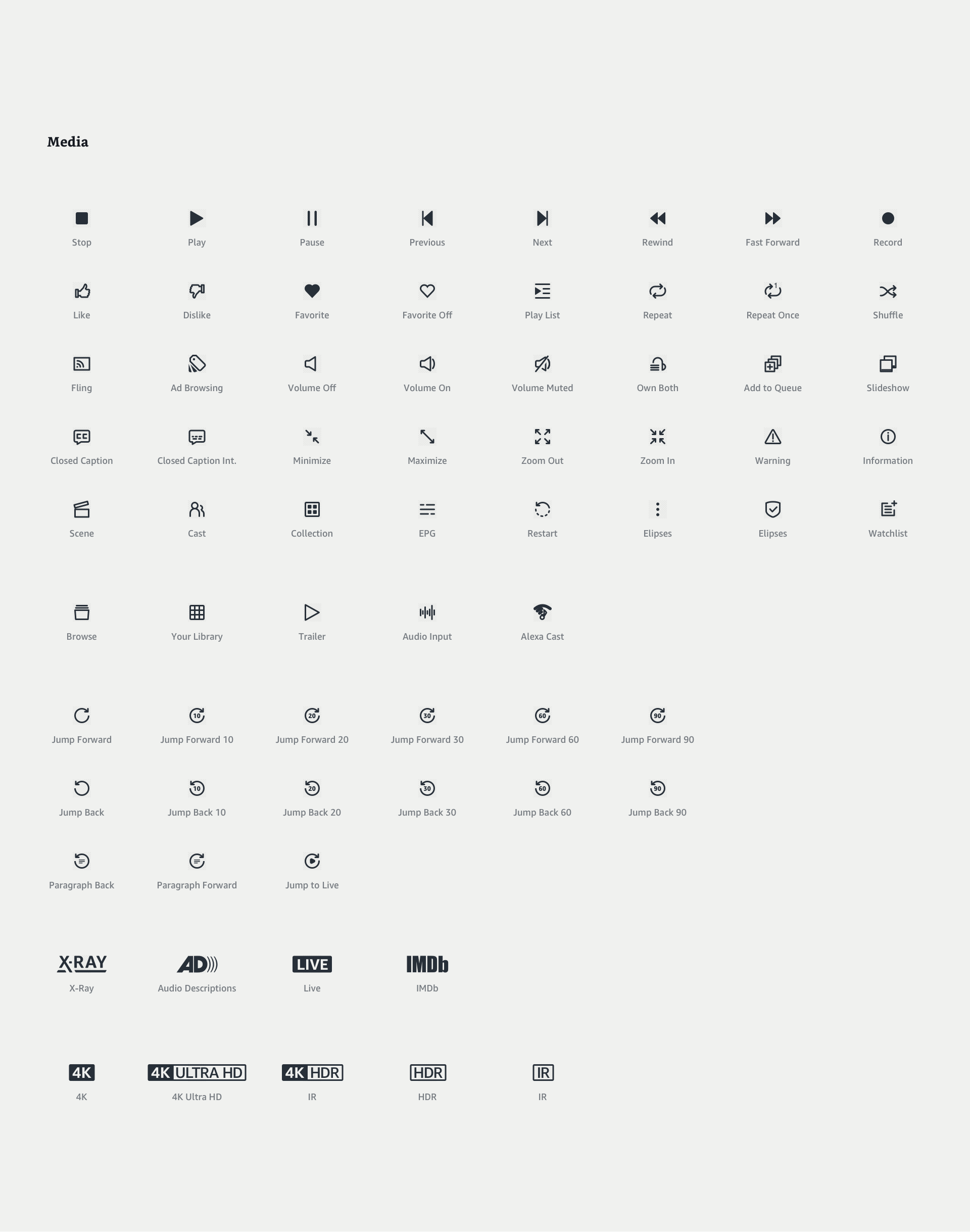Click the Pause icon
970x1232 pixels.
coord(312,218)
